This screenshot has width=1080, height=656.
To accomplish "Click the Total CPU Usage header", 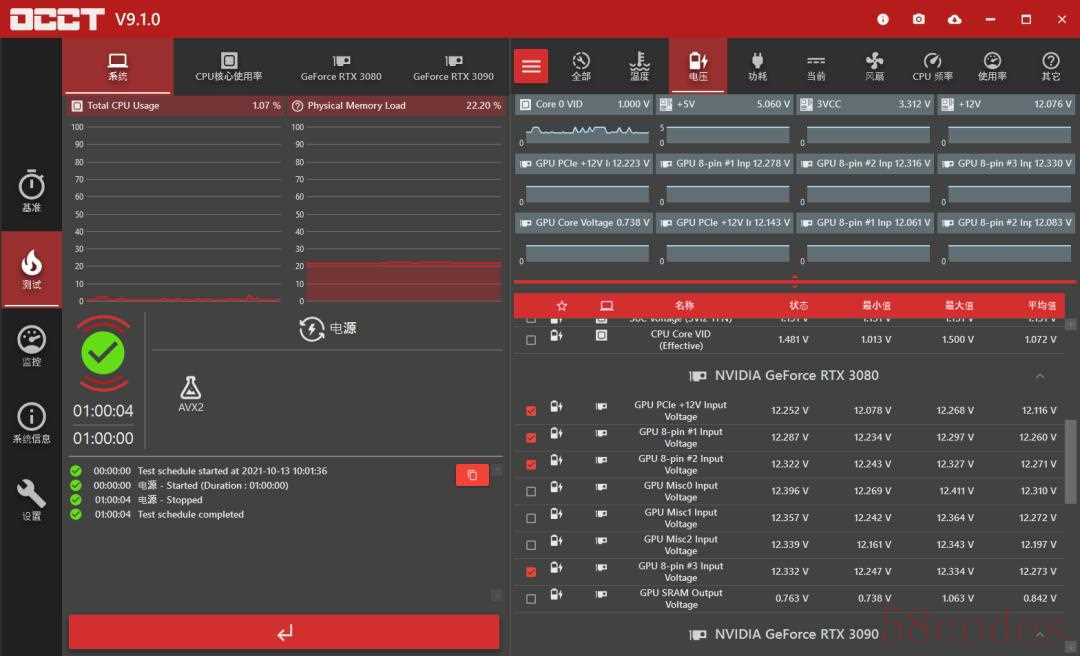I will click(x=176, y=105).
